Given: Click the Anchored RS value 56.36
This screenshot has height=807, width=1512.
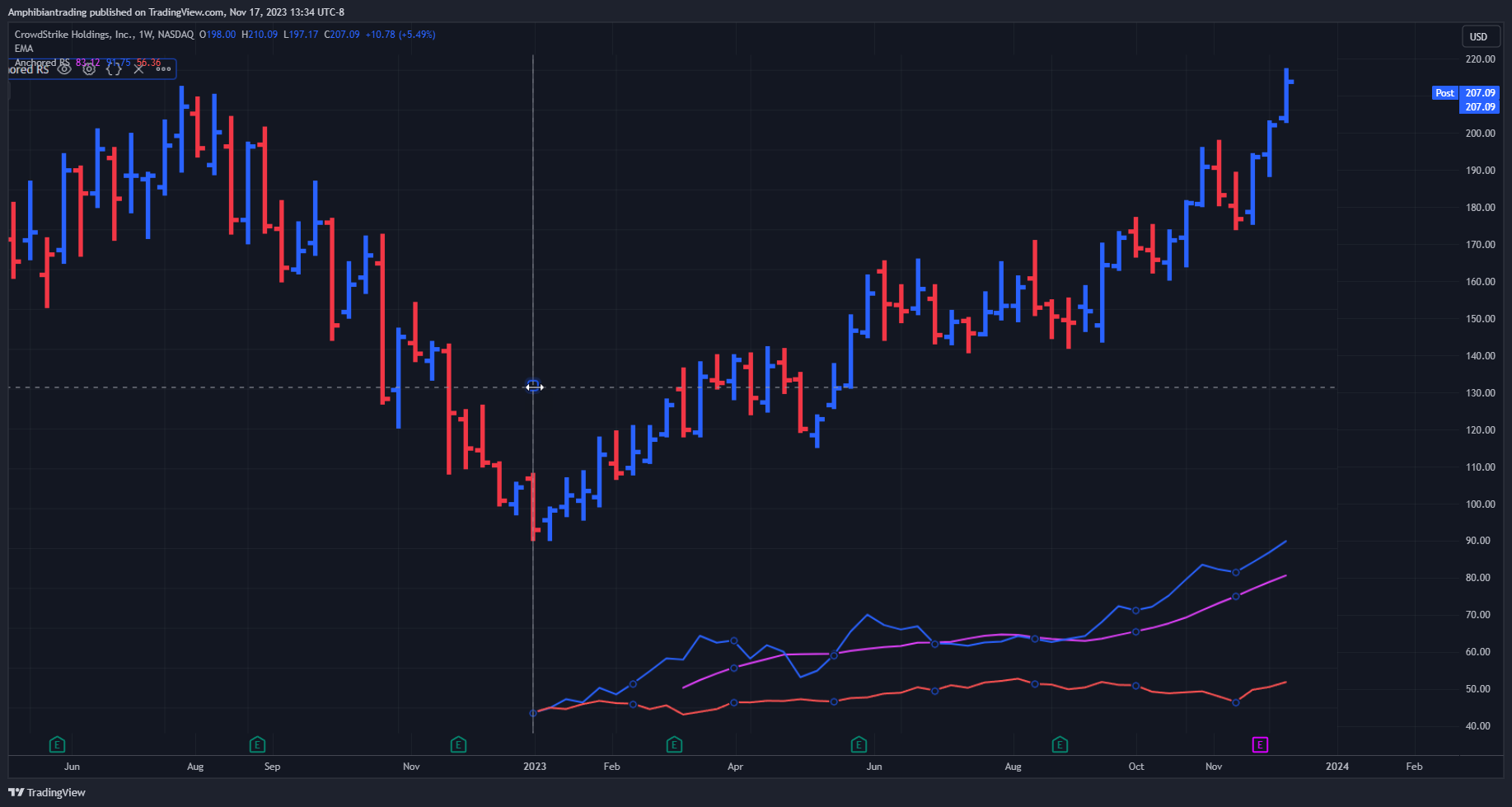Looking at the screenshot, I should tap(148, 63).
